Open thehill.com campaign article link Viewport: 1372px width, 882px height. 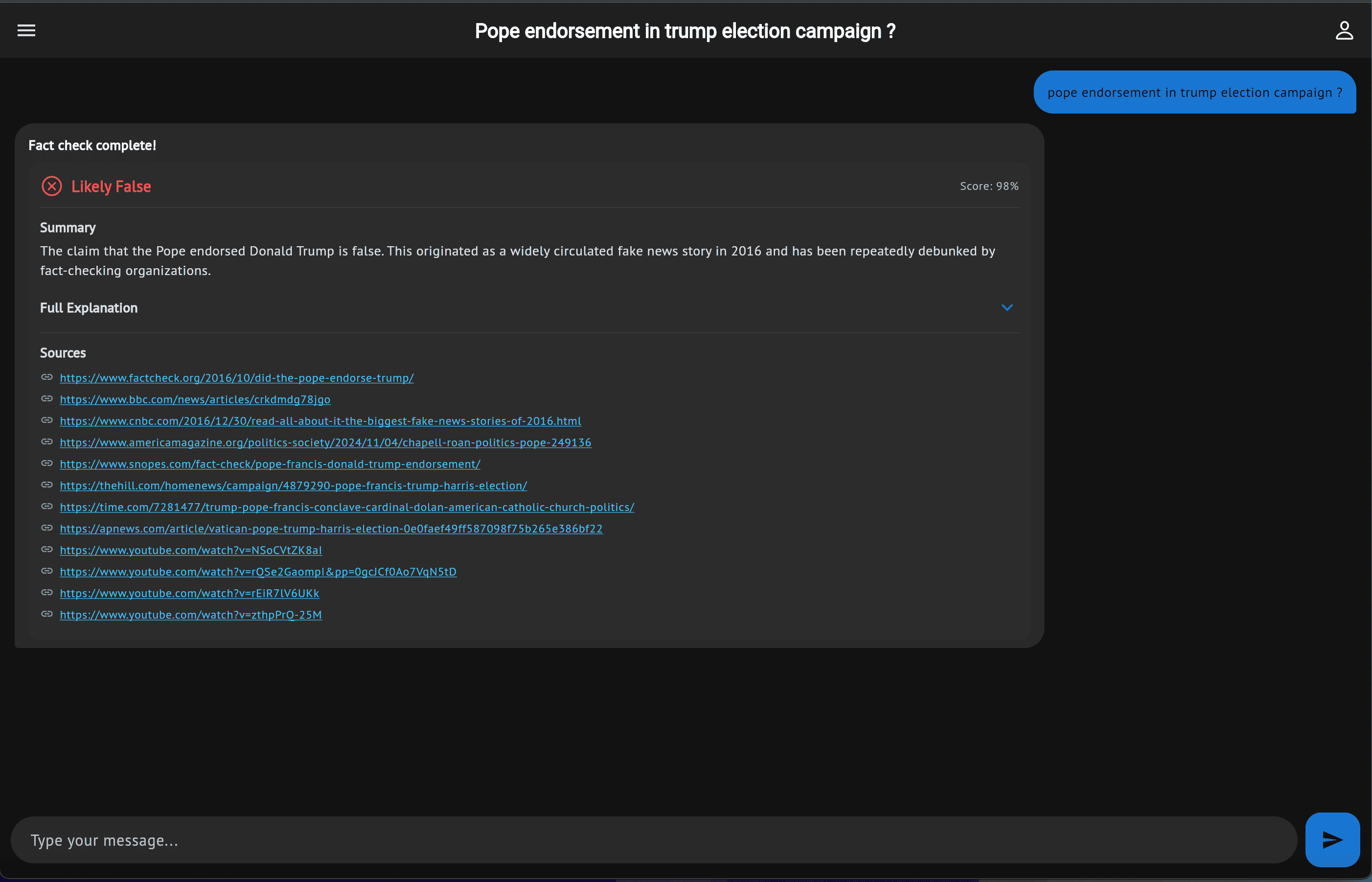pyautogui.click(x=293, y=486)
